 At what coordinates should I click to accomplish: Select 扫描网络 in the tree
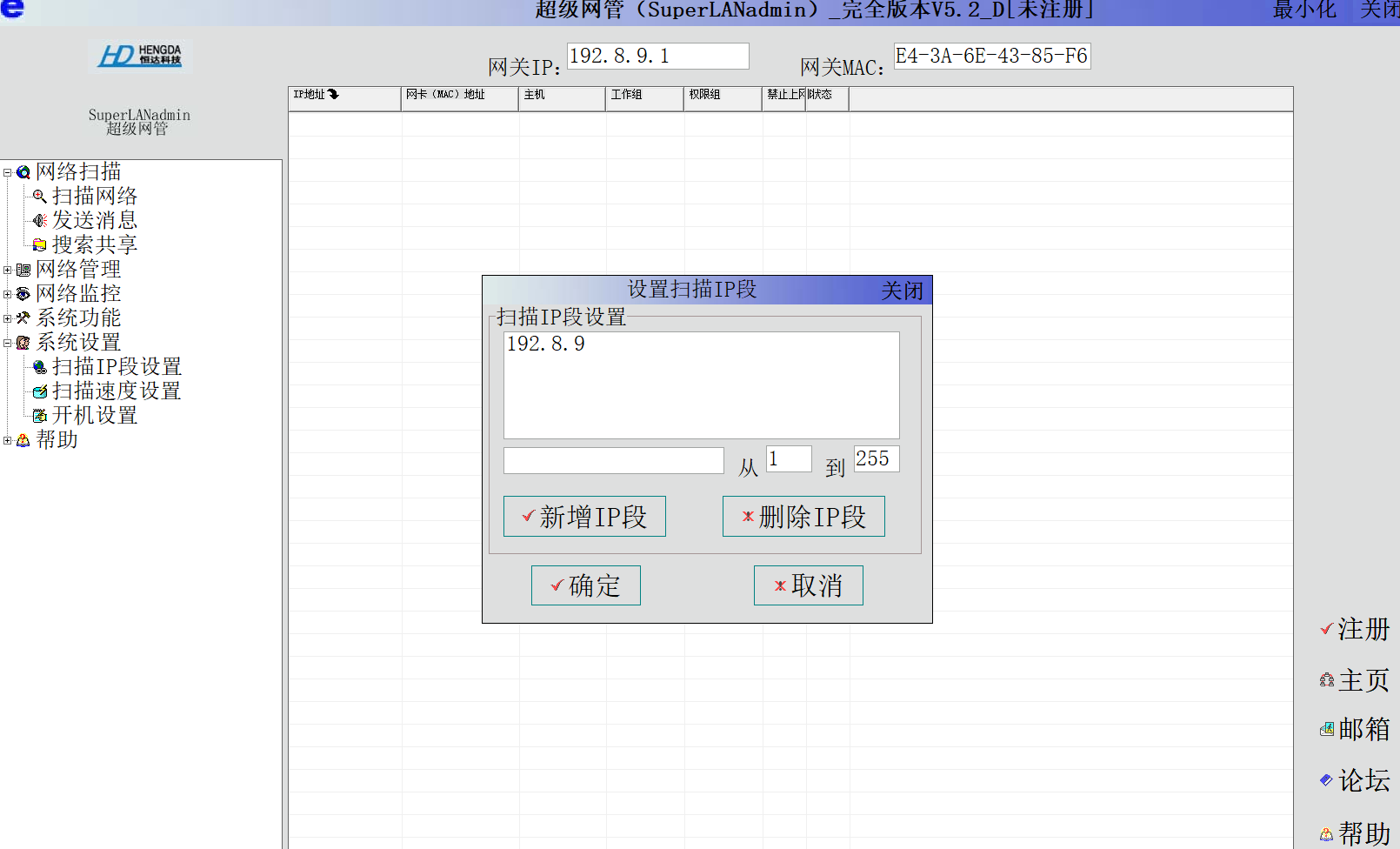pos(95,197)
